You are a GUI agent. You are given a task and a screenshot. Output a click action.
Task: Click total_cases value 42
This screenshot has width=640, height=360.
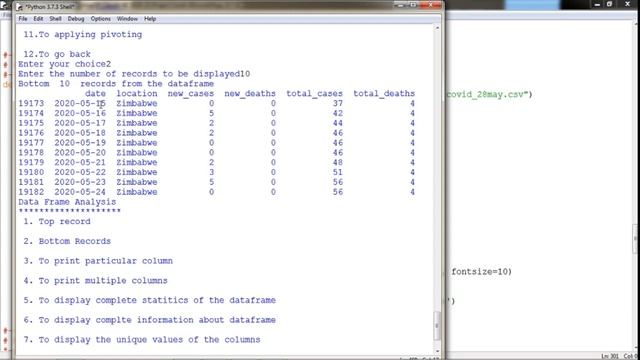(338, 113)
